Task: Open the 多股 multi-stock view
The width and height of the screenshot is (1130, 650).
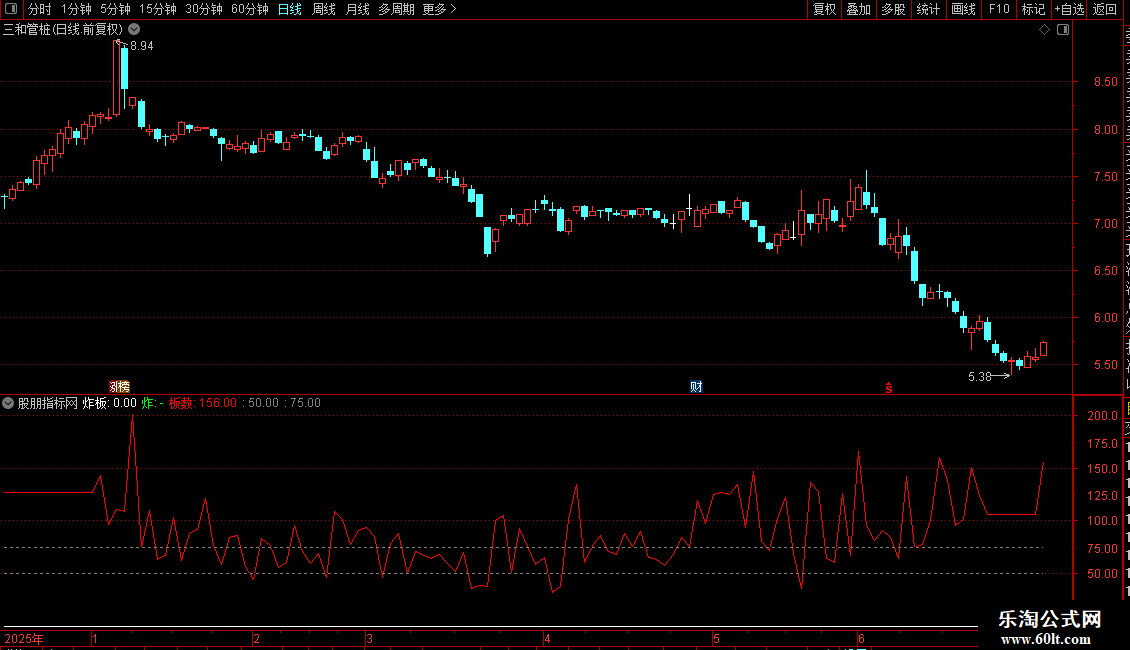Action: [893, 9]
